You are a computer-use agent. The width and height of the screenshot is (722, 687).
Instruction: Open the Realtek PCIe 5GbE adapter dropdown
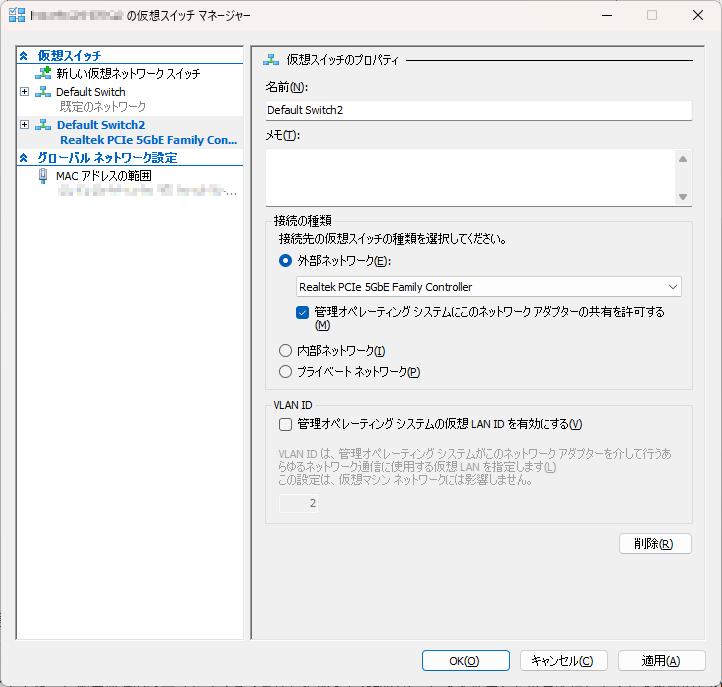[489, 287]
